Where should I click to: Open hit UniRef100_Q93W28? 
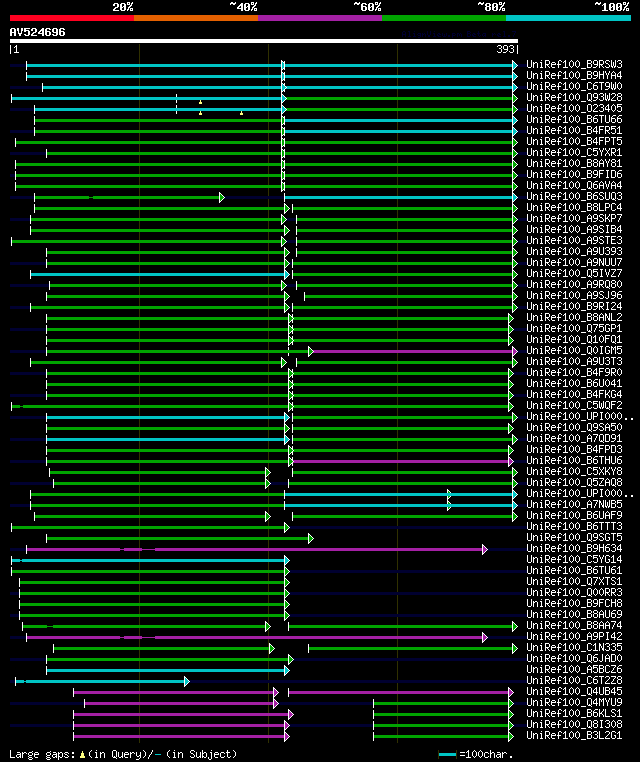(574, 97)
